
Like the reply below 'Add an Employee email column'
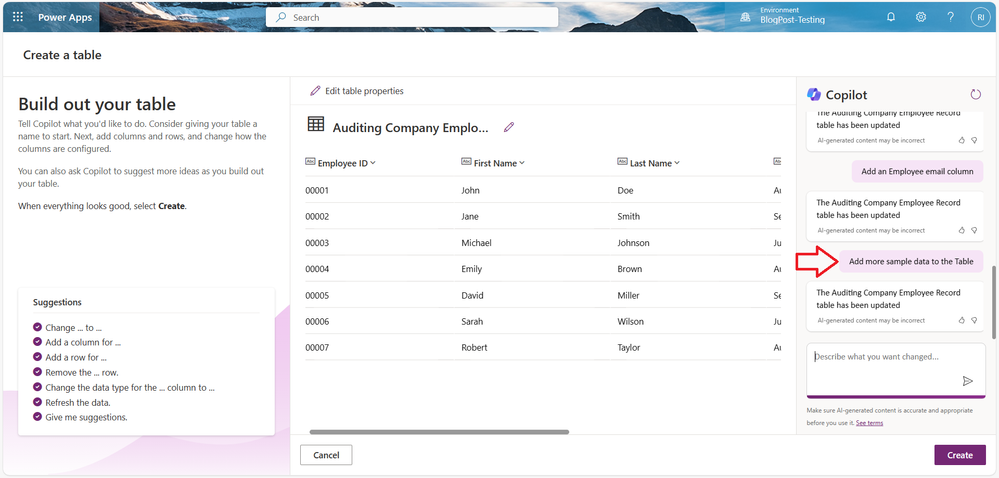[x=962, y=231]
